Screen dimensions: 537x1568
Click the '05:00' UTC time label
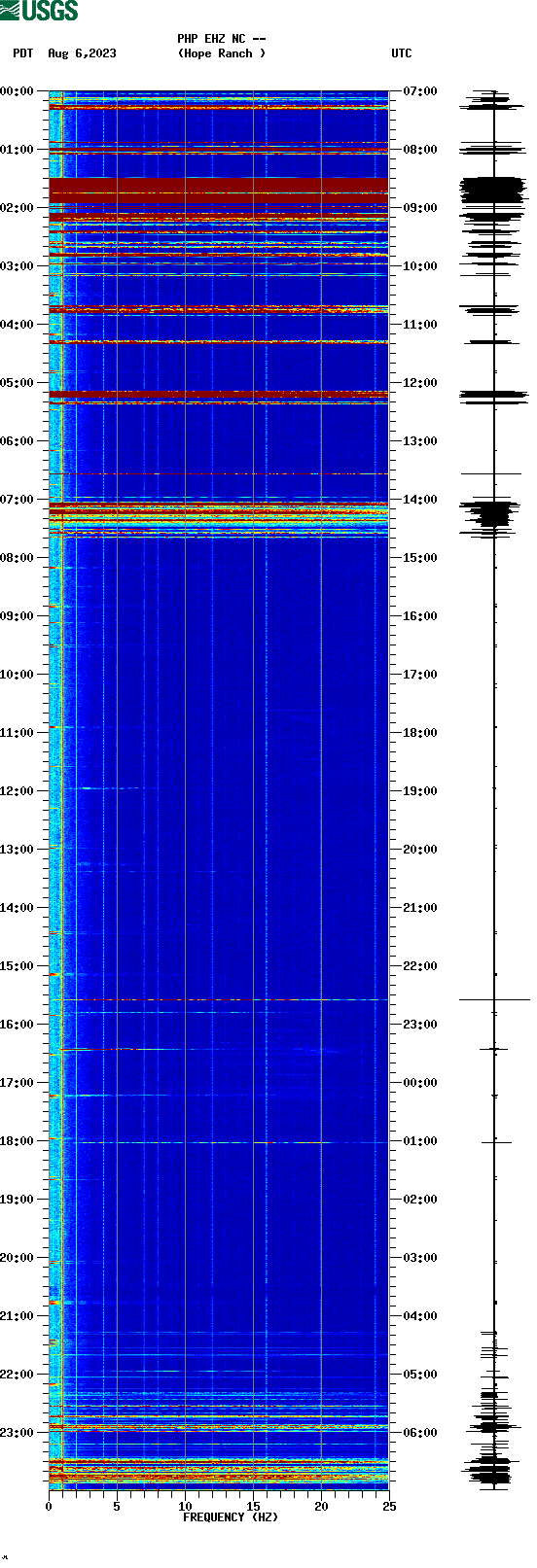pos(420,1375)
